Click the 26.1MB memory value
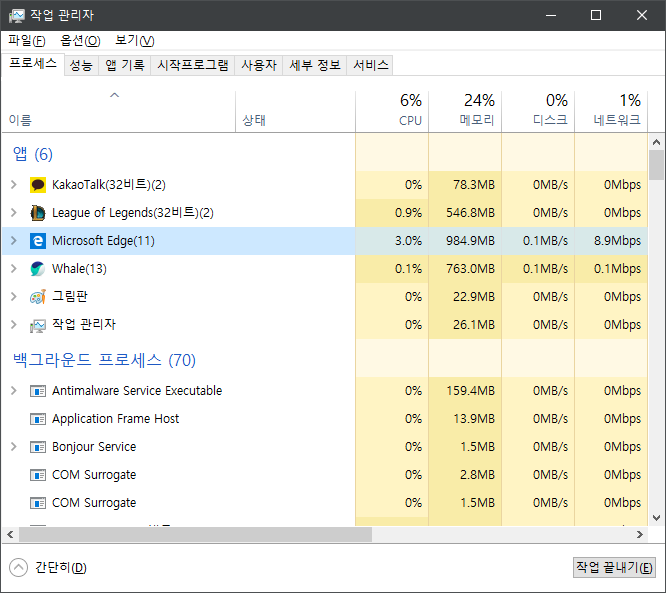Screen dimensions: 666x593 (474, 325)
